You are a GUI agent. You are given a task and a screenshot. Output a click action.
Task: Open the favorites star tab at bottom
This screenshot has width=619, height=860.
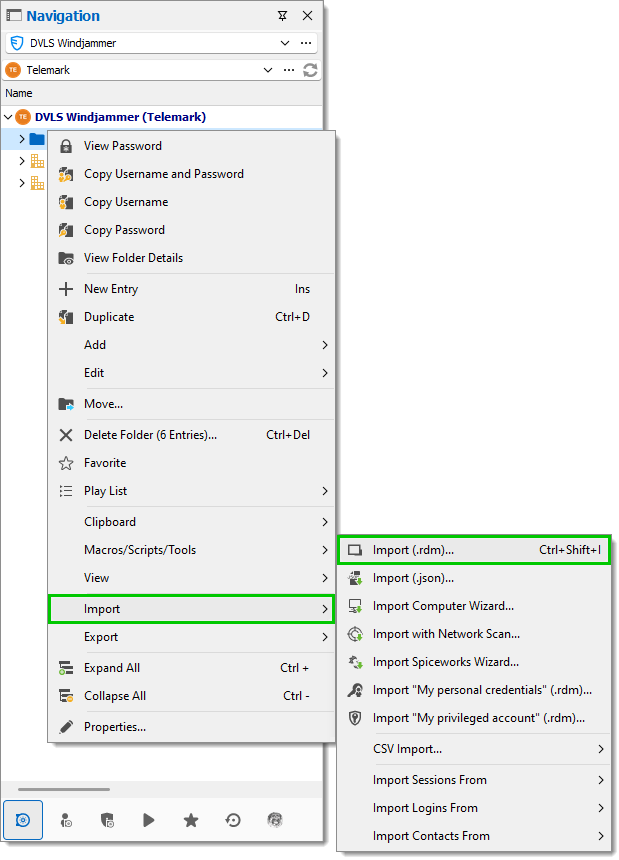(x=191, y=821)
